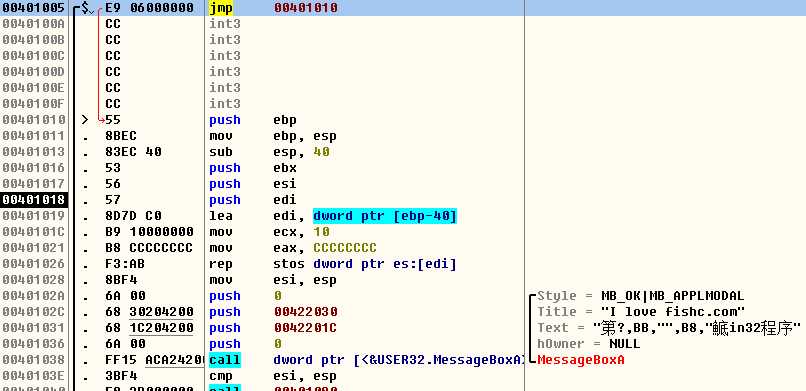The width and height of the screenshot is (806, 391).
Task: Click hex bytes B8 CCCCCCCC
Action: 149,248
